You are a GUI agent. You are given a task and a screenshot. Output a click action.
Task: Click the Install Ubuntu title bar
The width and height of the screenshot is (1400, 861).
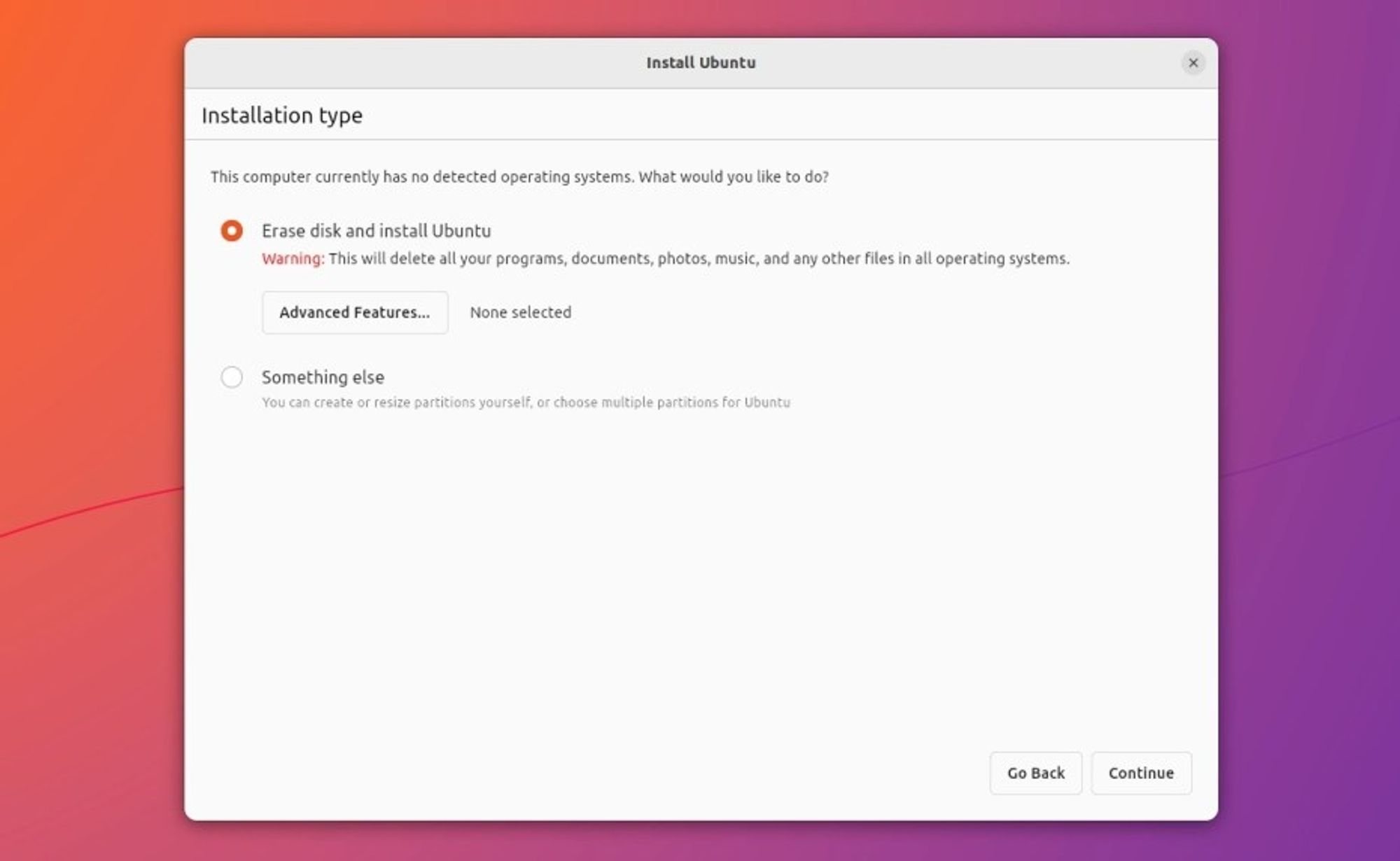click(700, 62)
